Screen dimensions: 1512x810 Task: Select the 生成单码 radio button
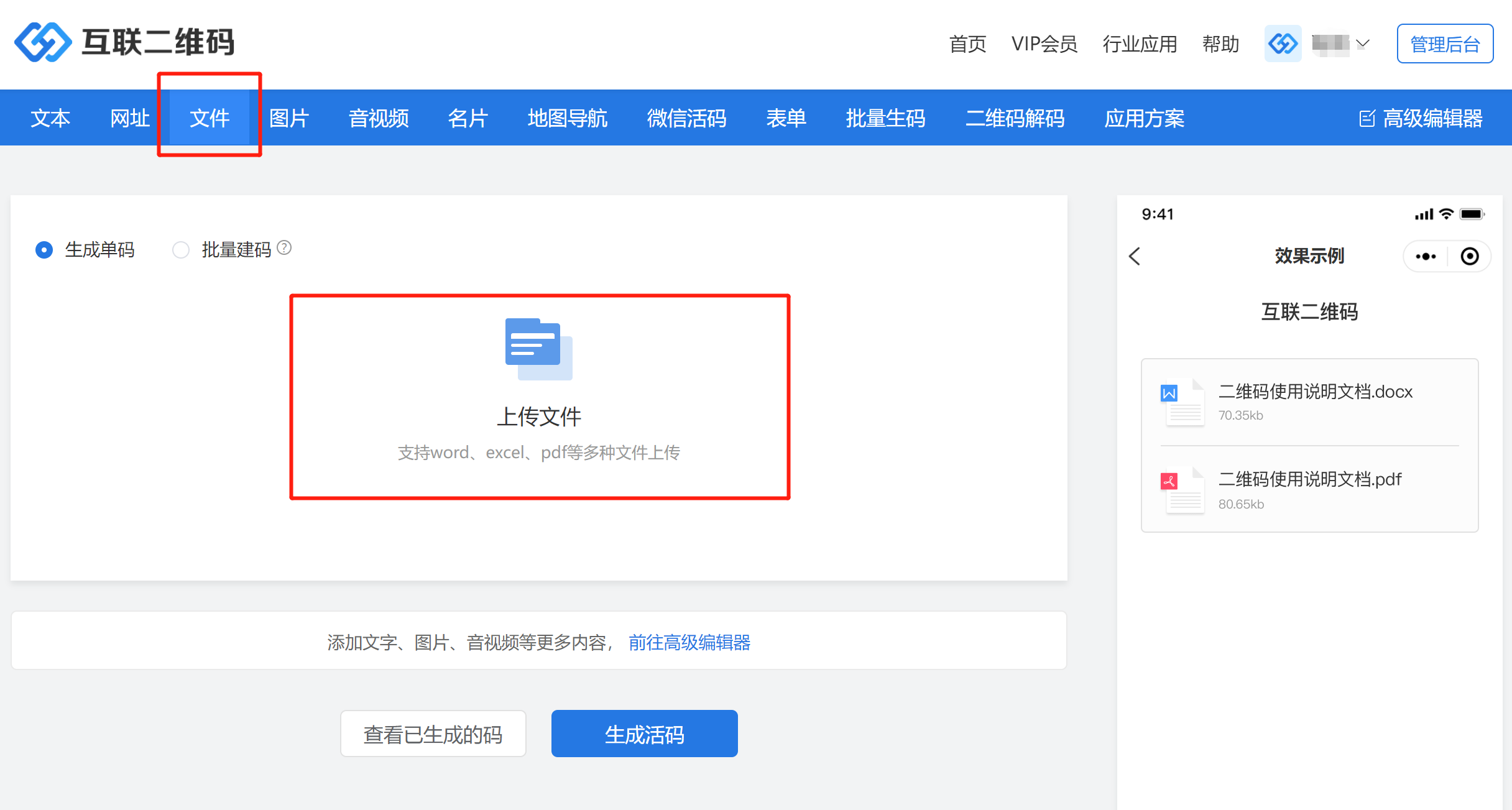click(x=44, y=250)
